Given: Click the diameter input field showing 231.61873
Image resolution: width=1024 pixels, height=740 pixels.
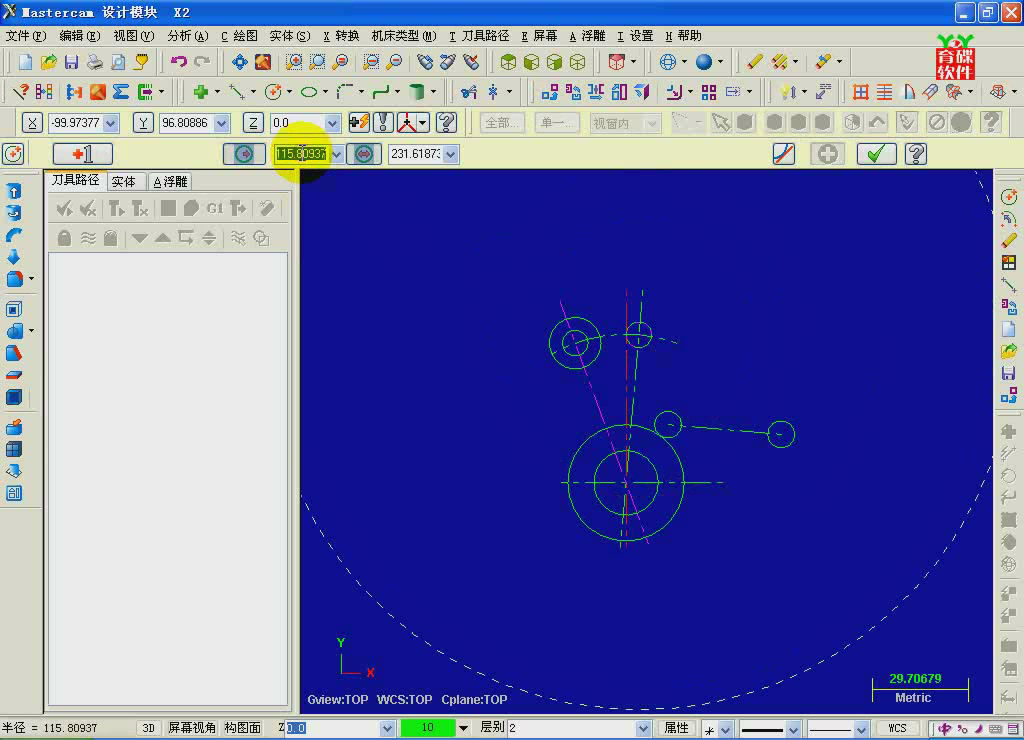Looking at the screenshot, I should click(x=416, y=154).
